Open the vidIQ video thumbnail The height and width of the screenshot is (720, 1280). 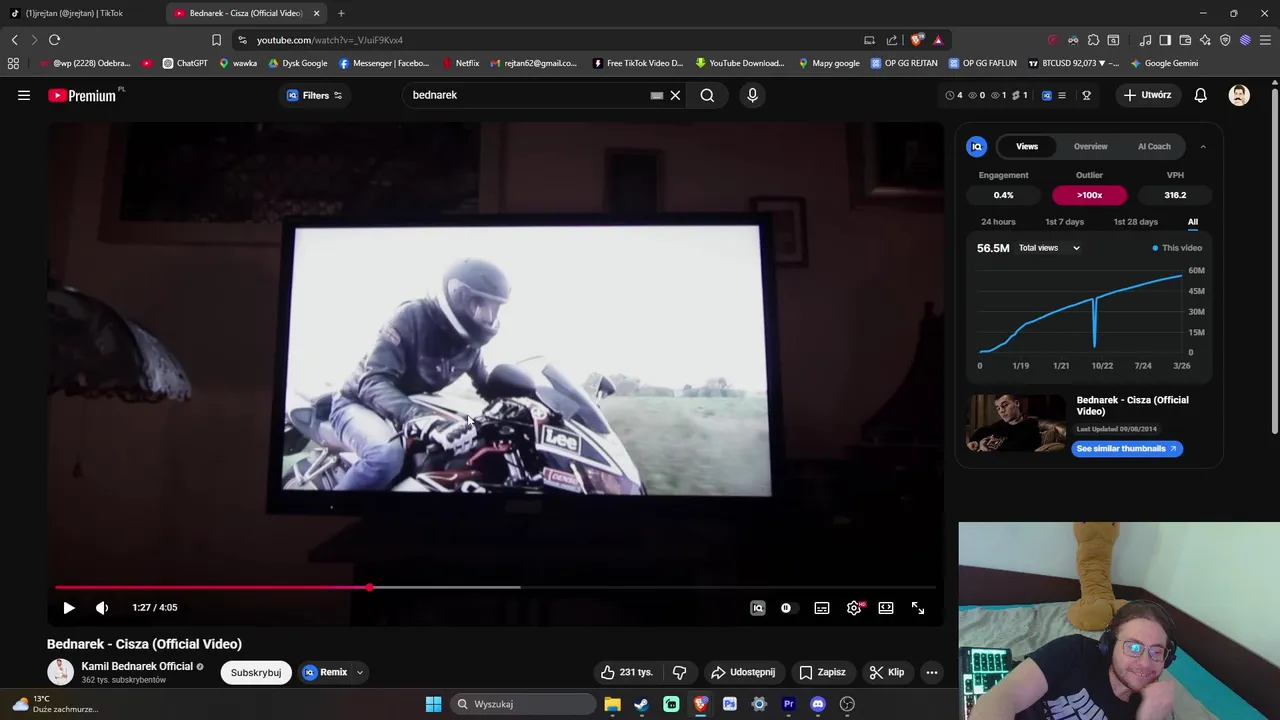tap(1016, 423)
